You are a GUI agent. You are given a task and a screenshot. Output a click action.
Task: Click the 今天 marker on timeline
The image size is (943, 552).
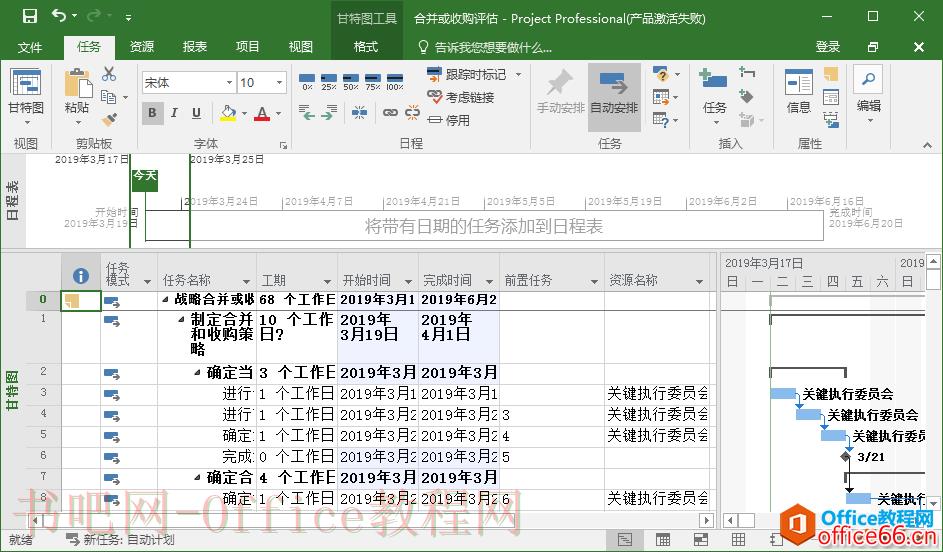pos(144,179)
